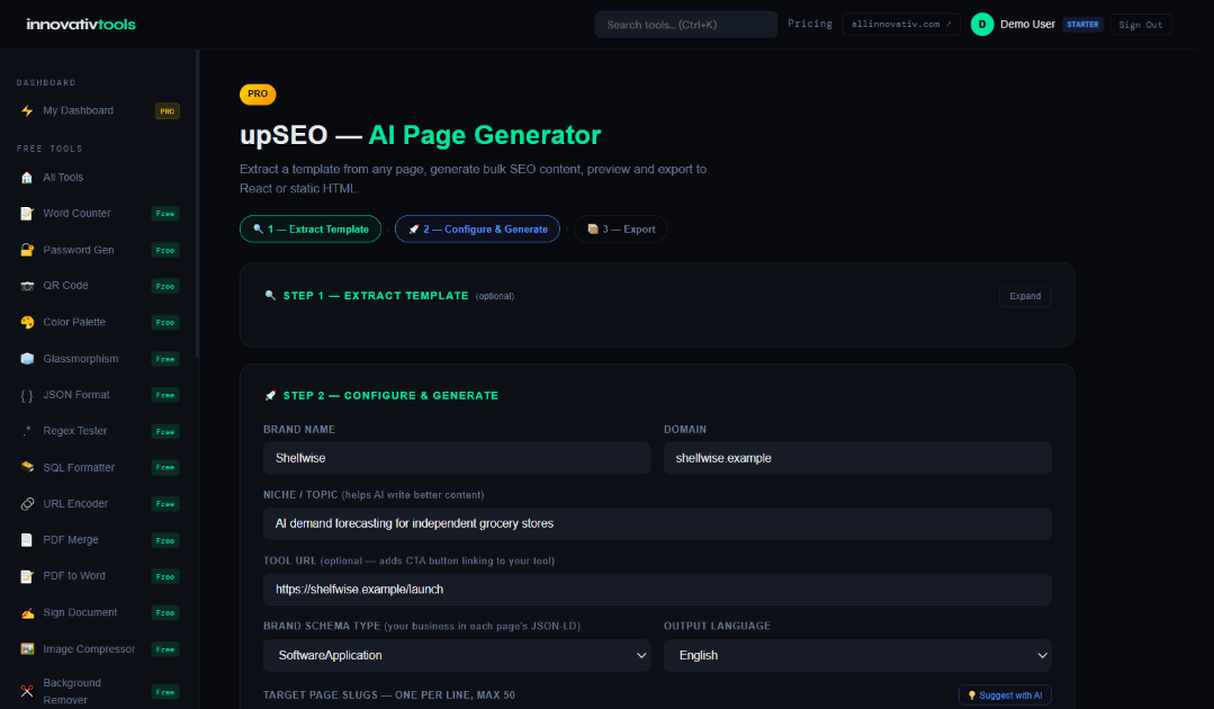Image resolution: width=1214 pixels, height=709 pixels.
Task: Open the allinnovativ.com external link
Action: point(901,24)
